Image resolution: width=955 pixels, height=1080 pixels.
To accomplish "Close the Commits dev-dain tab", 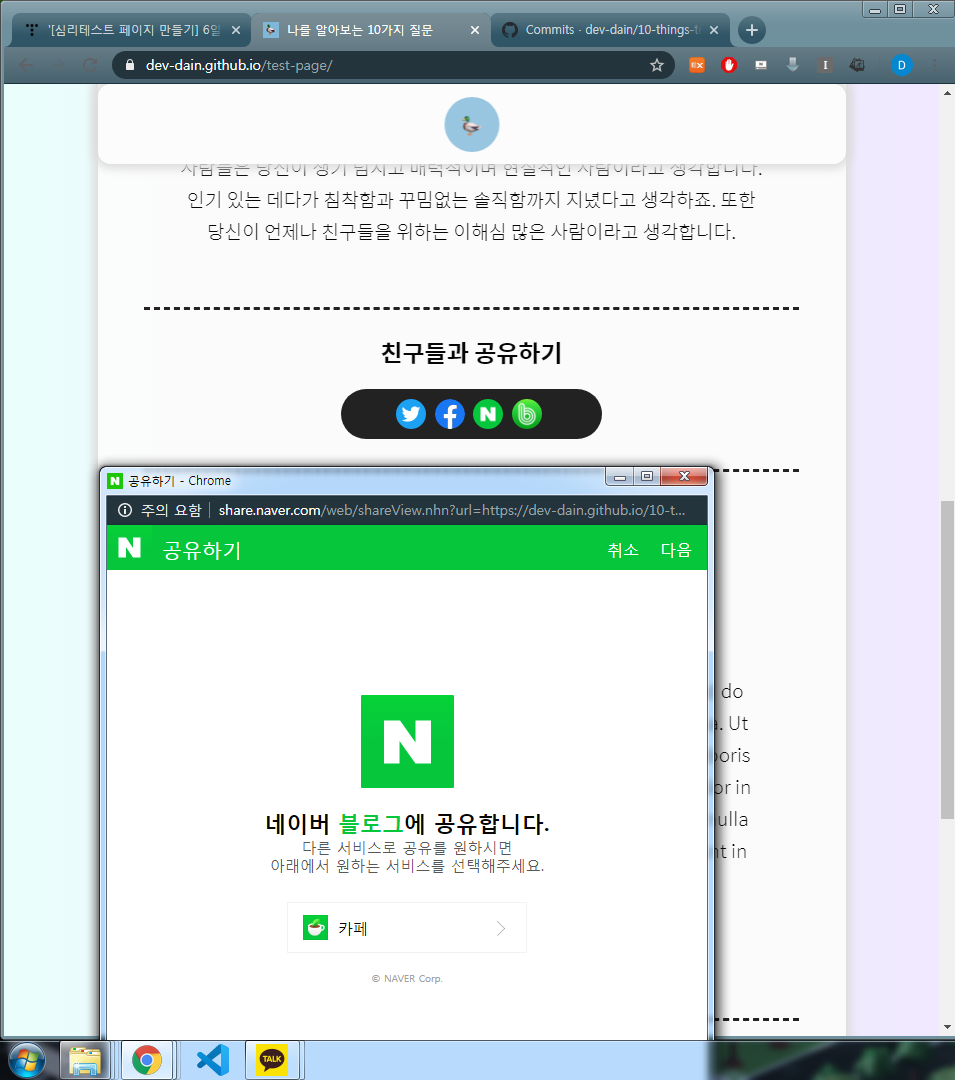I will [714, 30].
